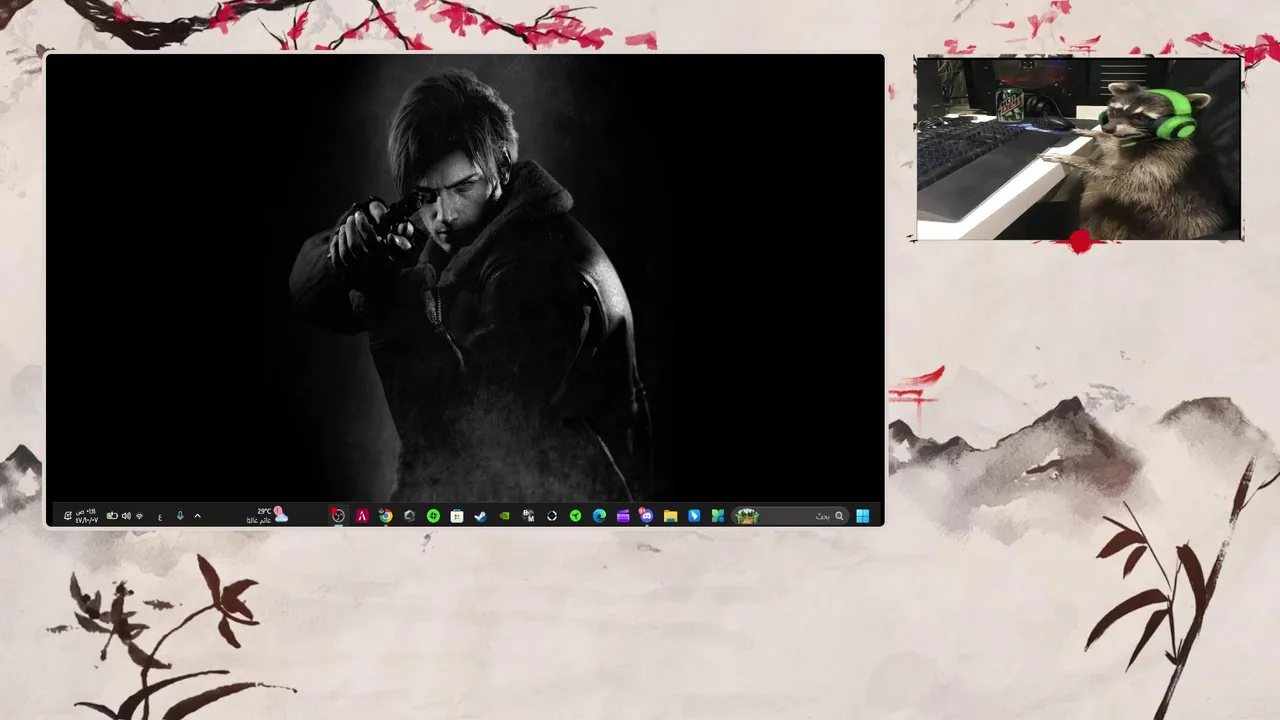Open the BM app icon

(x=528, y=516)
